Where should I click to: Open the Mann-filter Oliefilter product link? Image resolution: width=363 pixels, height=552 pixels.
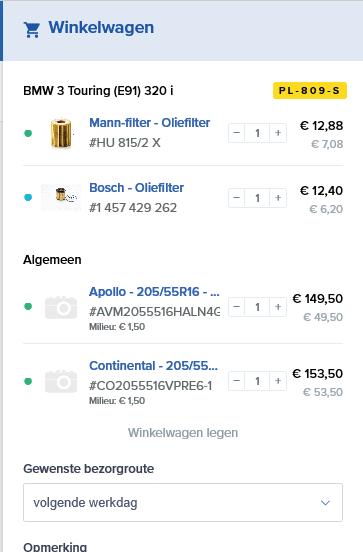[150, 123]
